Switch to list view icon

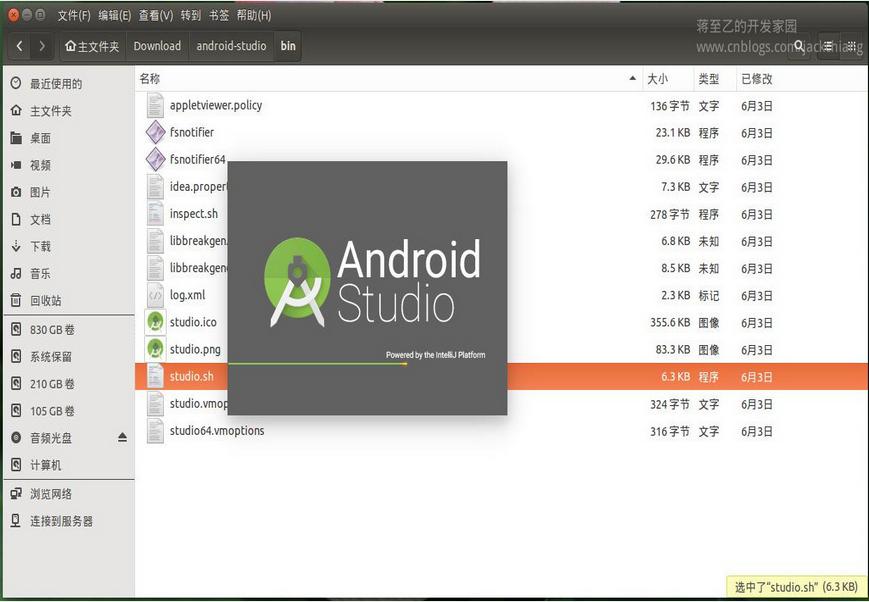tap(828, 46)
